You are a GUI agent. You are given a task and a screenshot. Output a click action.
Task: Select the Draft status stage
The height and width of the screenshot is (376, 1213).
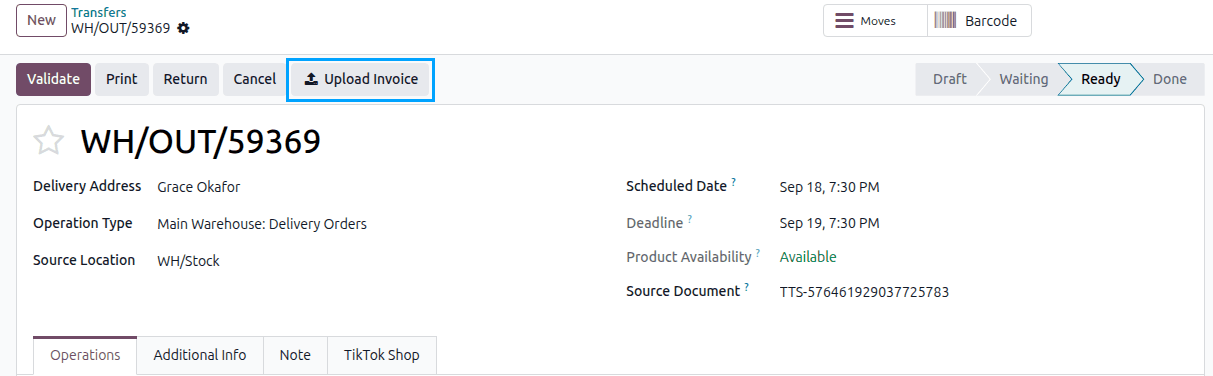coord(949,79)
